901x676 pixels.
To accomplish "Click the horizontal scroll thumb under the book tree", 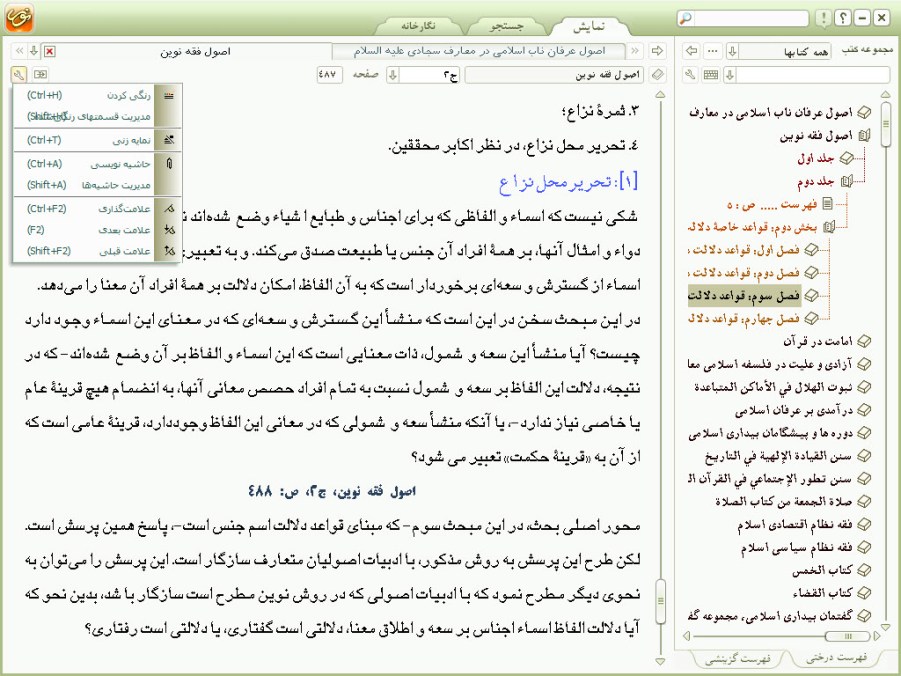I will point(847,636).
